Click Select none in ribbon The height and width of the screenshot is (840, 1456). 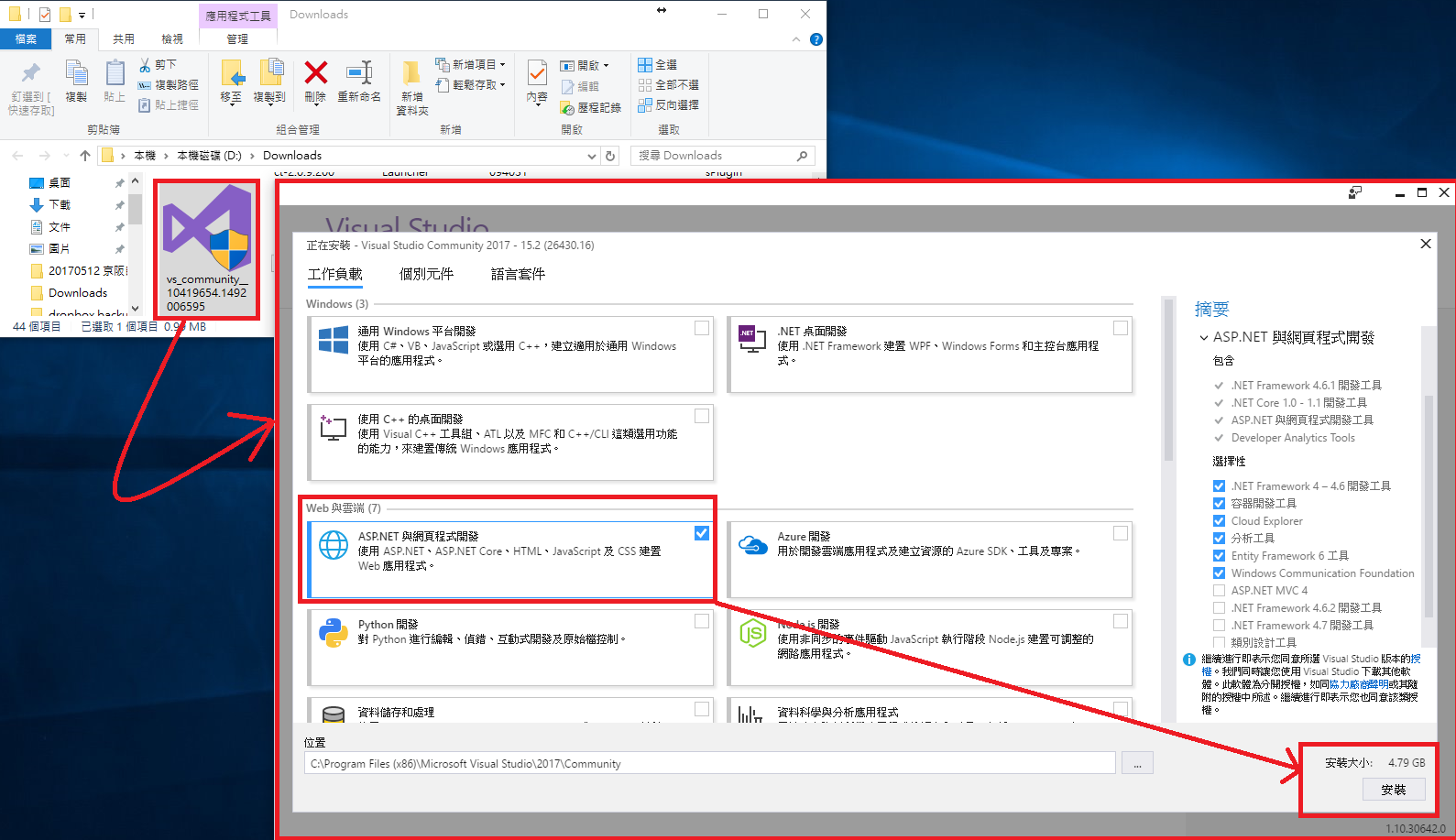(x=669, y=85)
